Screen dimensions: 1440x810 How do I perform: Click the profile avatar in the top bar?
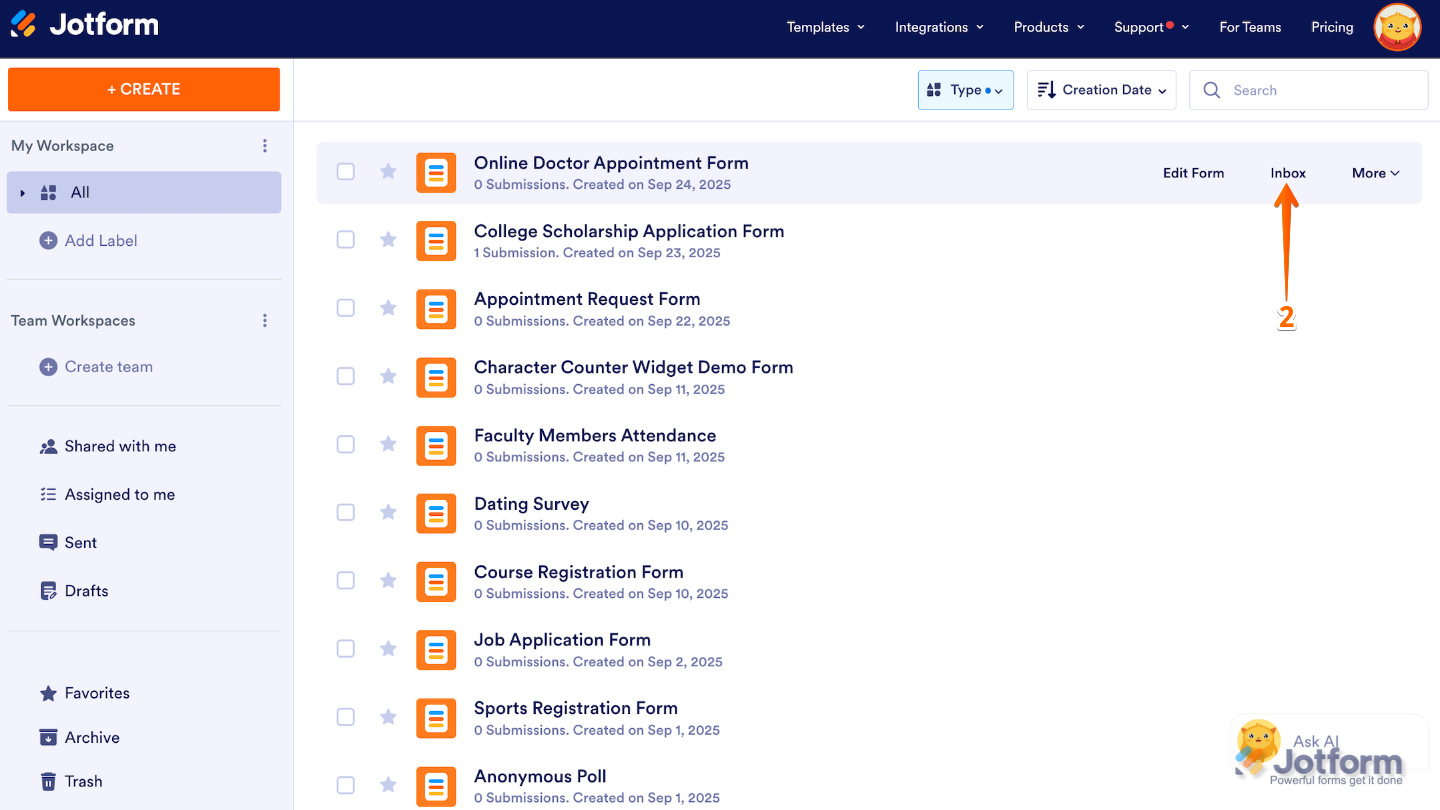point(1397,27)
